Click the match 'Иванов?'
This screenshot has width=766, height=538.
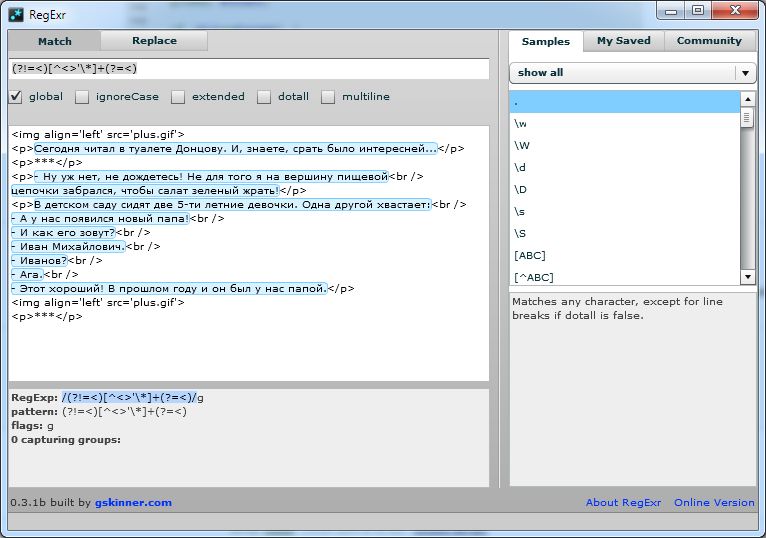point(39,260)
